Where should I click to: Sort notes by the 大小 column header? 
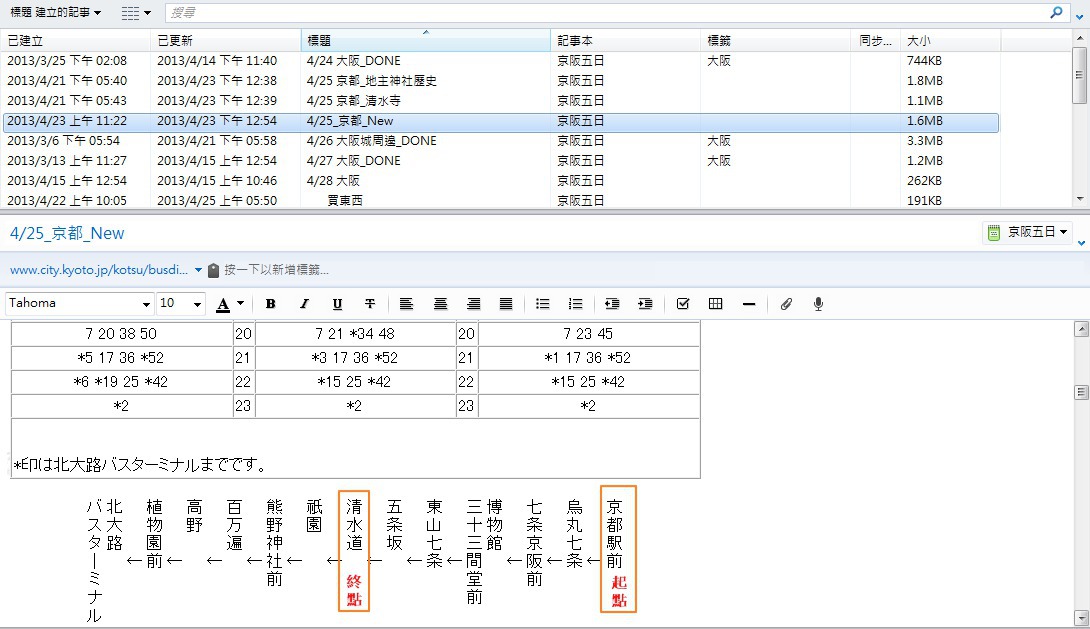(950, 41)
